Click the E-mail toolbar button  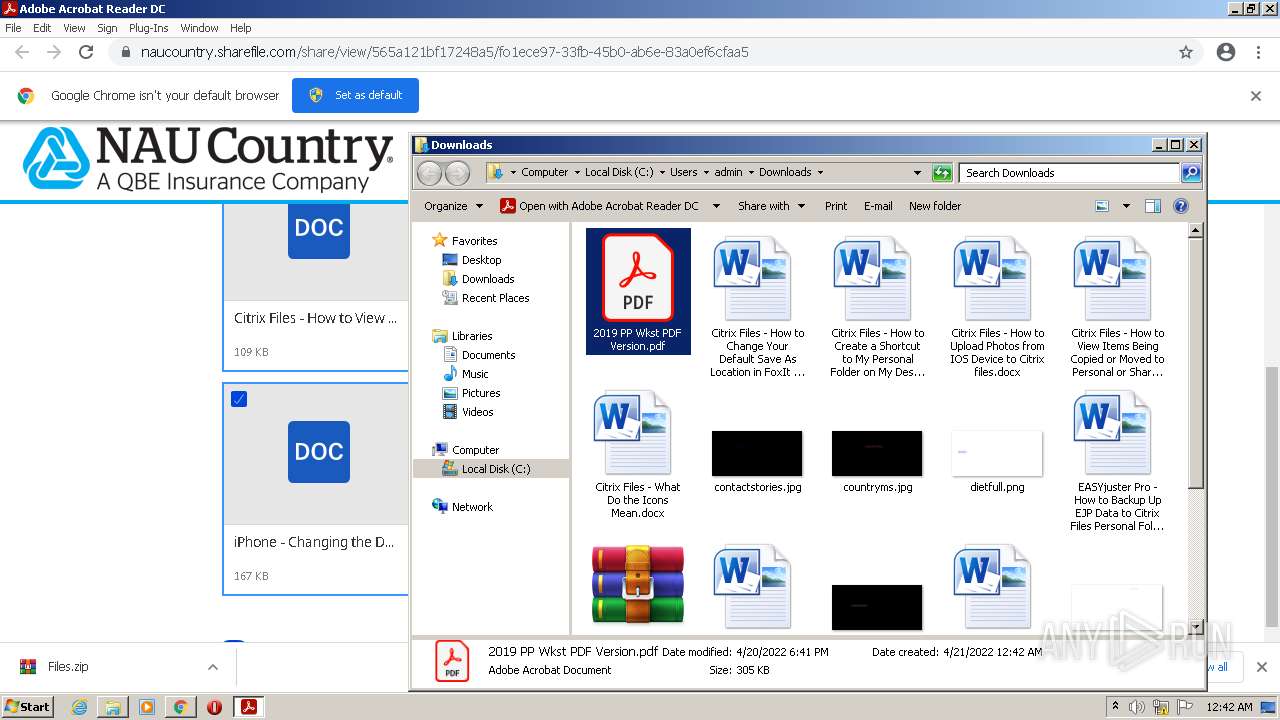[x=878, y=206]
